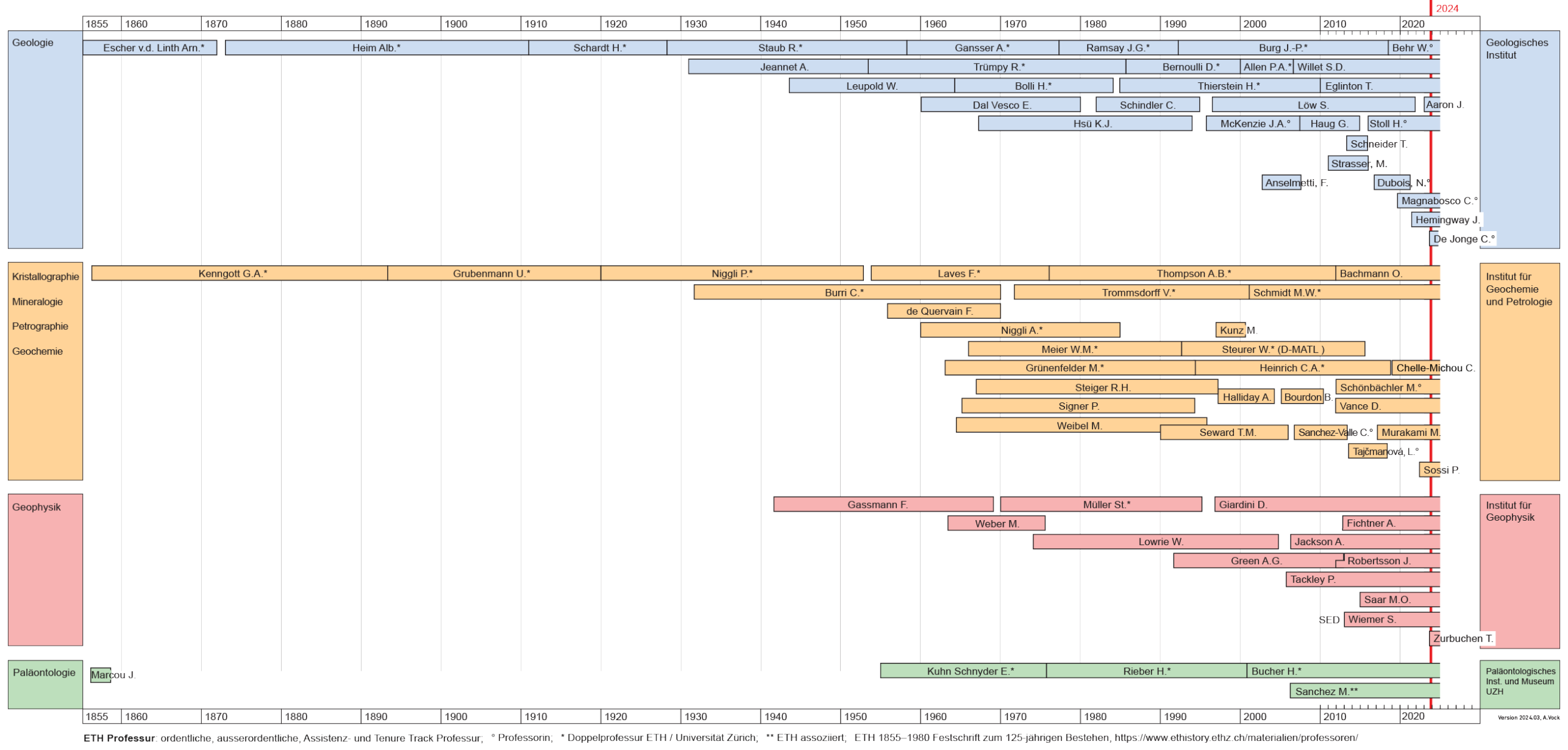
Task: Click the Bucher H.* bar
Action: tap(1343, 671)
